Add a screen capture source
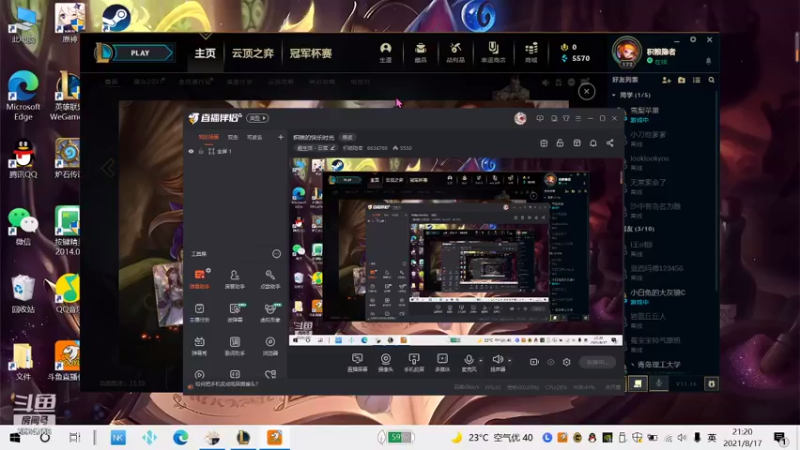Screen dimensions: 800x450 [357, 362]
